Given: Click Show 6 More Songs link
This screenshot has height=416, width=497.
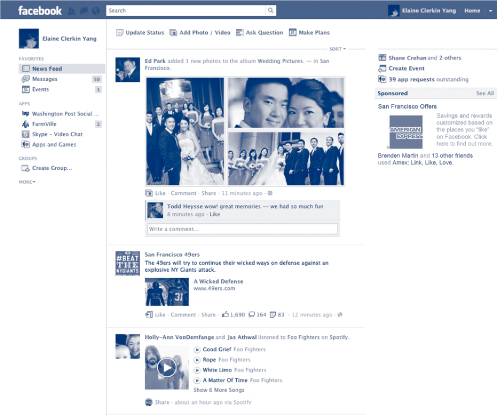Looking at the screenshot, I should pos(219,390).
